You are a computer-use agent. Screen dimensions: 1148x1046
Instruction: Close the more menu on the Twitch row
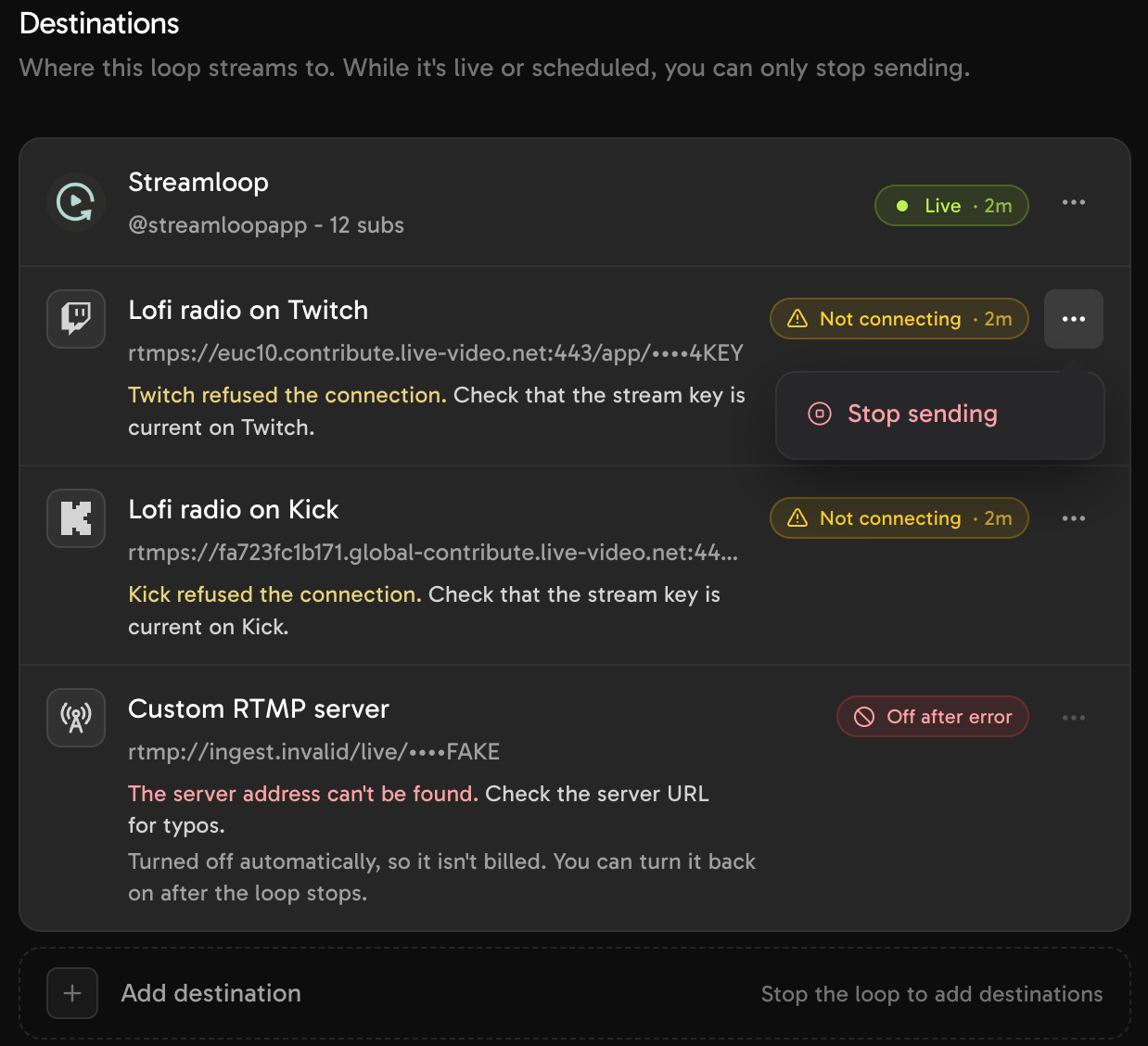(1074, 319)
